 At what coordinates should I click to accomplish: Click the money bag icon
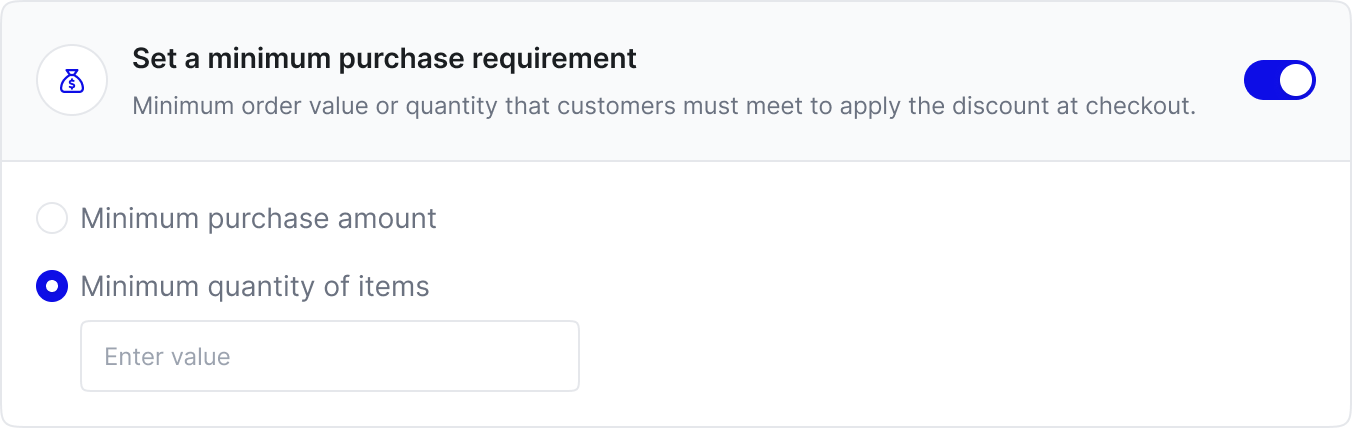point(72,82)
